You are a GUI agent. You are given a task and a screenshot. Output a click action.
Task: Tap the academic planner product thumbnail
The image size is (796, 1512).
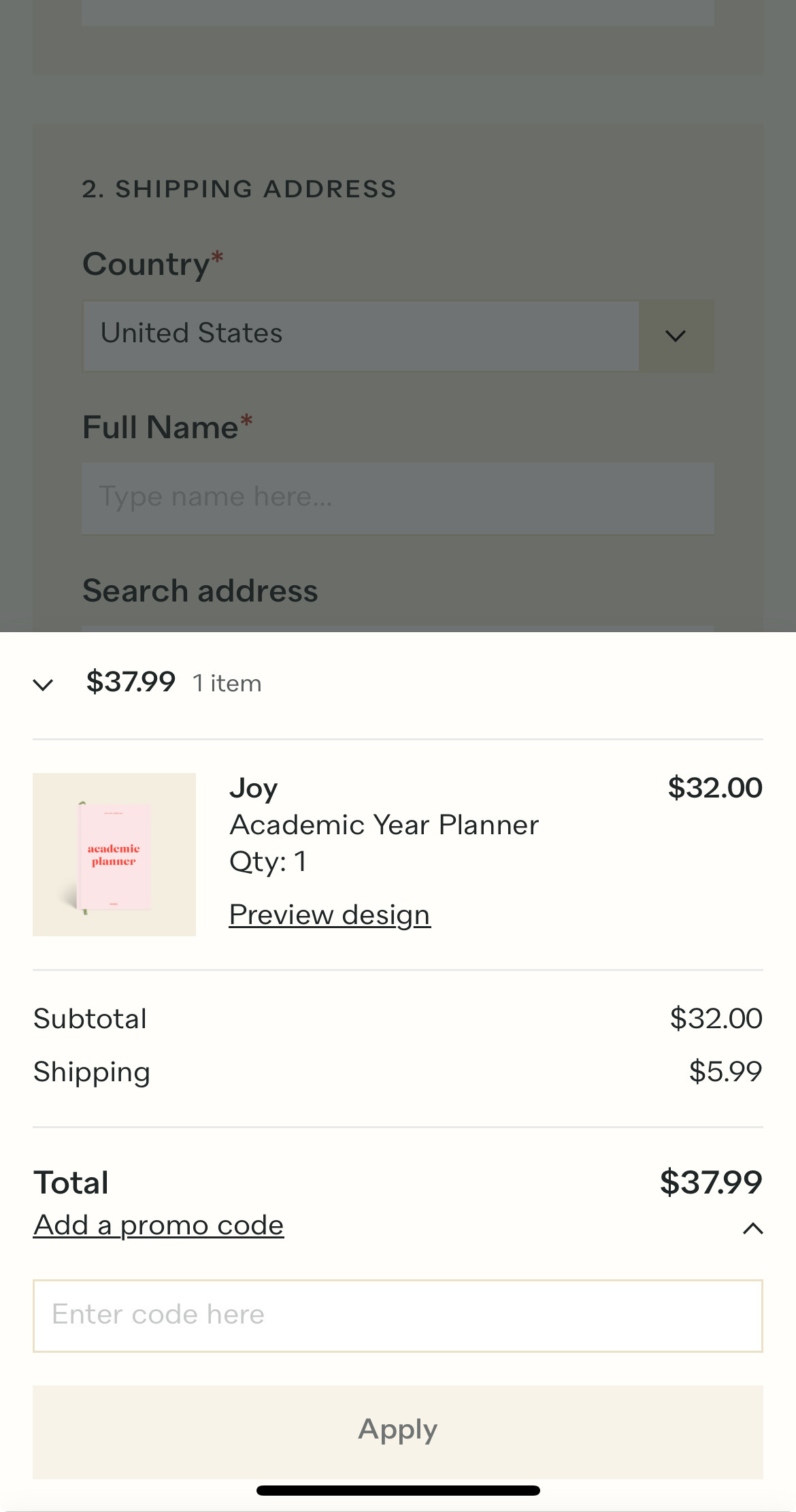click(114, 854)
